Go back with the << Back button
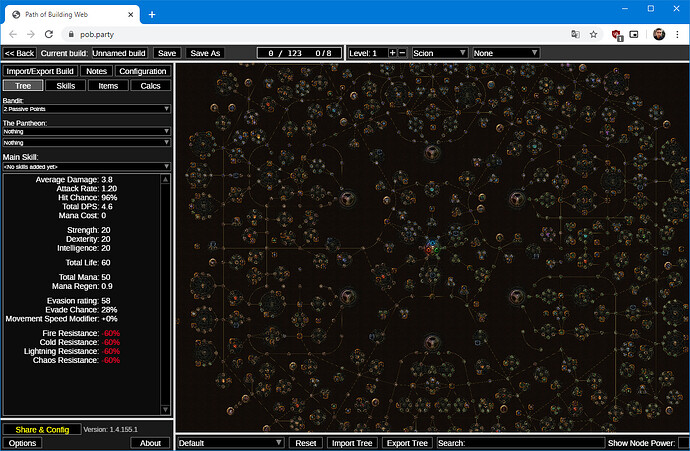The height and width of the screenshot is (451, 690). coord(19,53)
